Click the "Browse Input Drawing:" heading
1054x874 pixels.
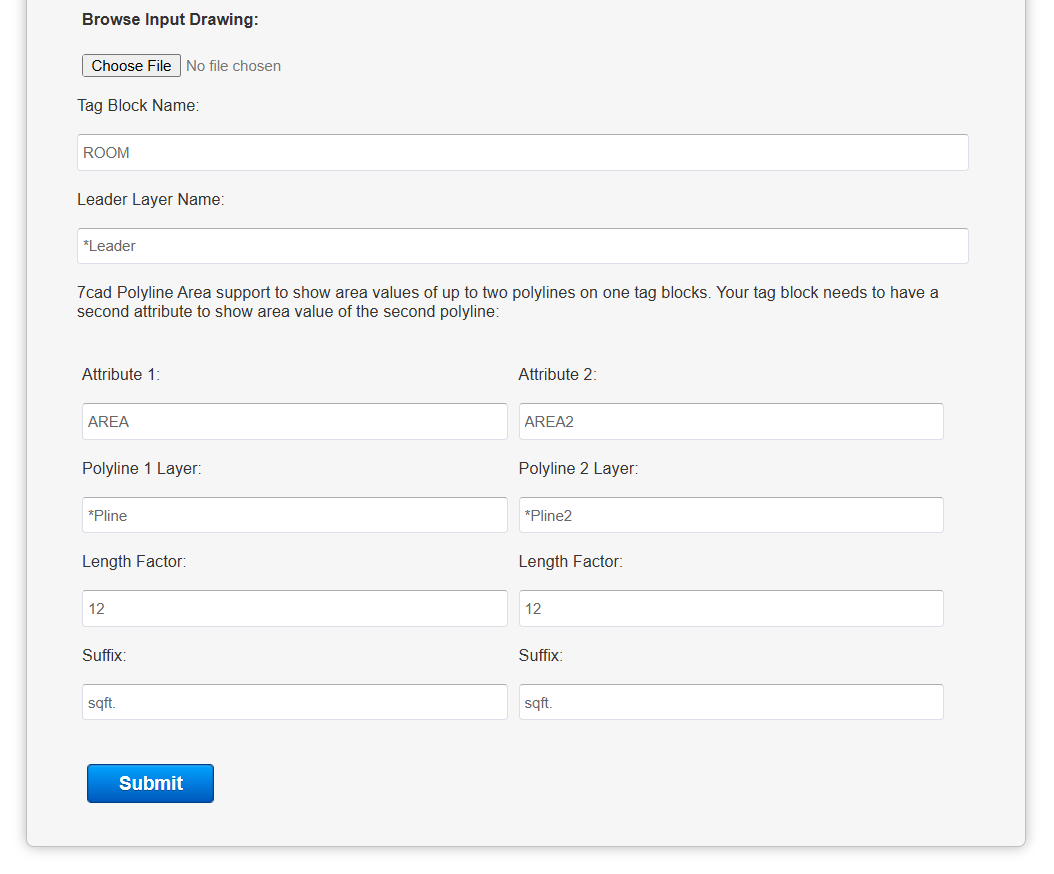170,19
